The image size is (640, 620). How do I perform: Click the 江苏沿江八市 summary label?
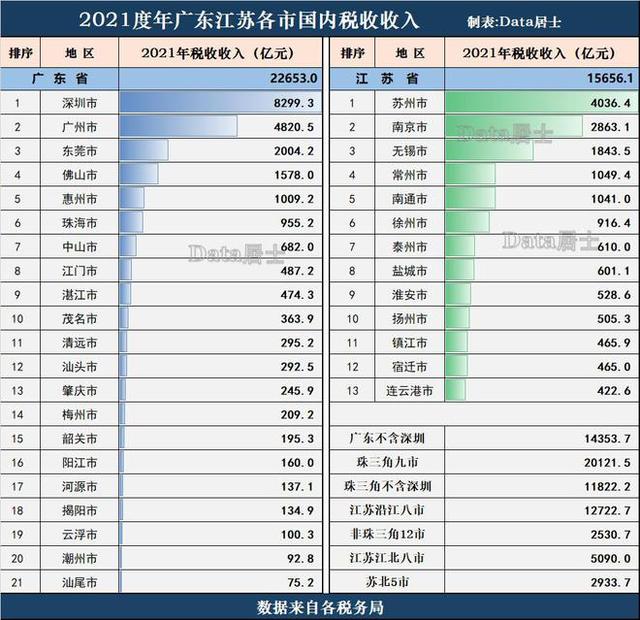(x=385, y=510)
